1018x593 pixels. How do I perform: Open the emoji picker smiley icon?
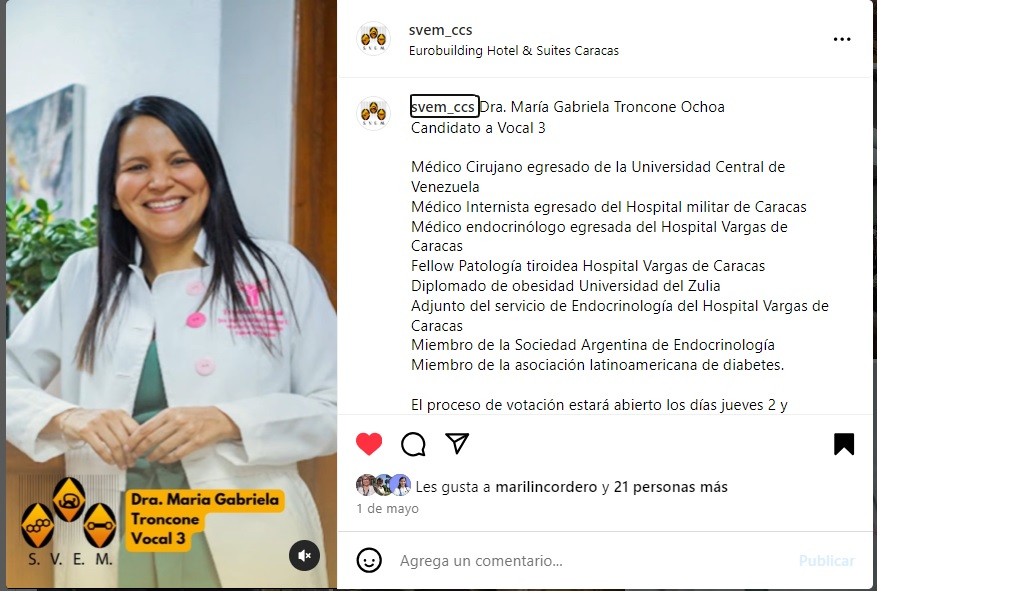(x=369, y=561)
